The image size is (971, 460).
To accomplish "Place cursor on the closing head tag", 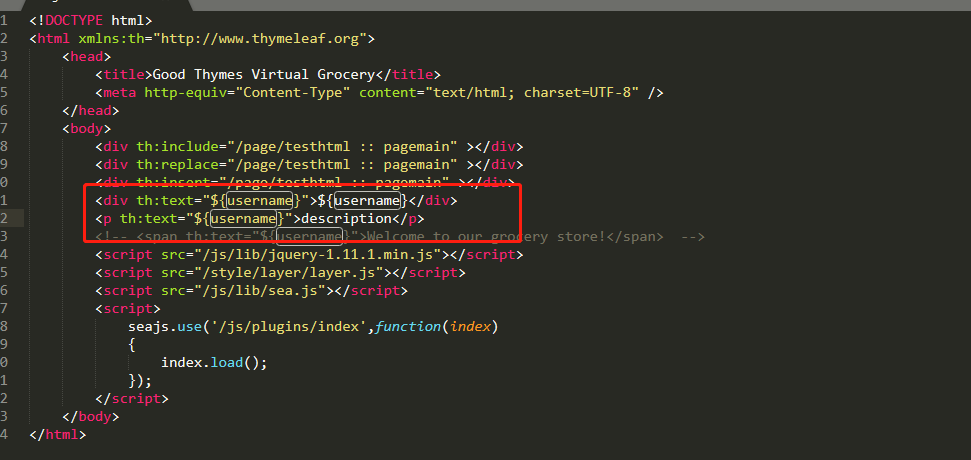I will 90,111.
